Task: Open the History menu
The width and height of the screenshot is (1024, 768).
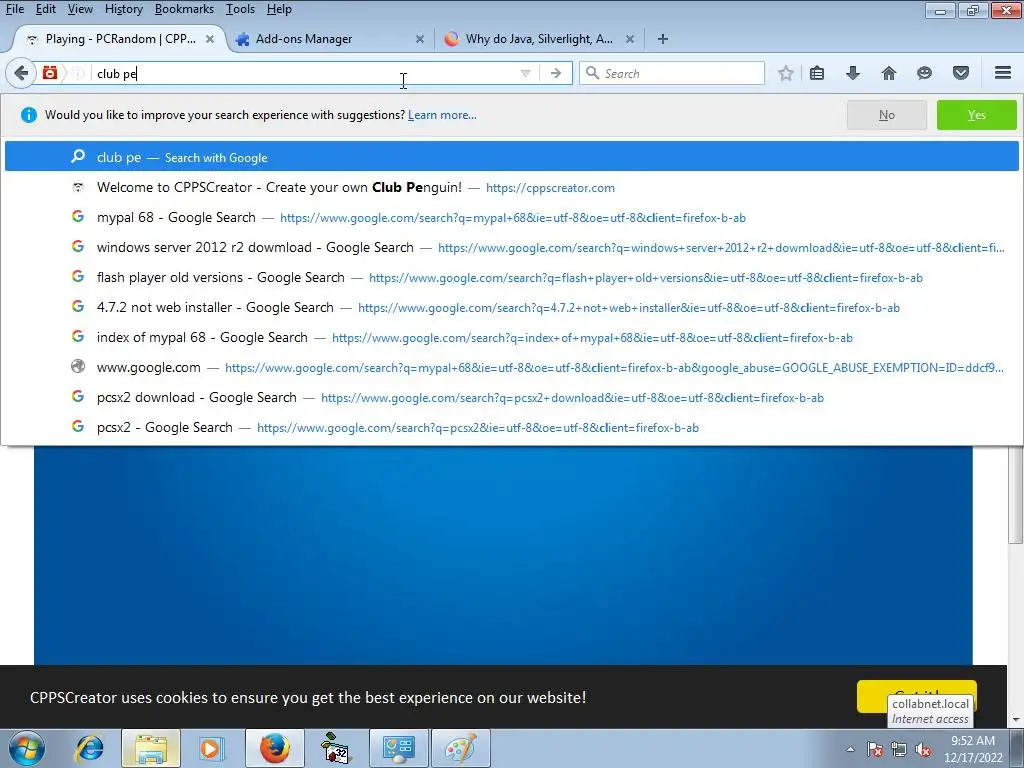Action: click(x=123, y=9)
